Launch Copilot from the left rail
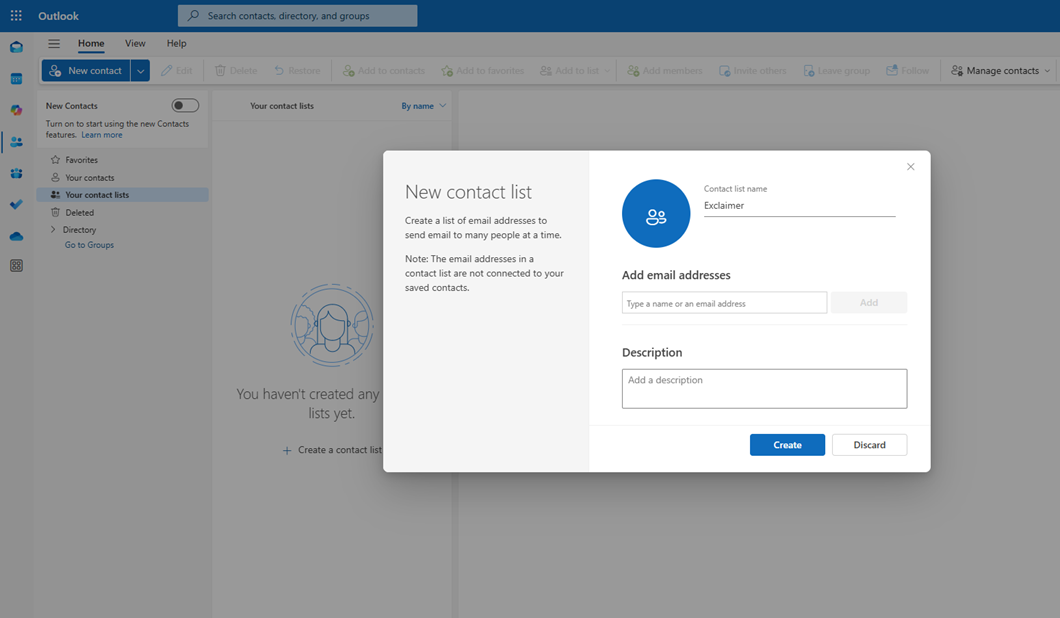 point(15,110)
